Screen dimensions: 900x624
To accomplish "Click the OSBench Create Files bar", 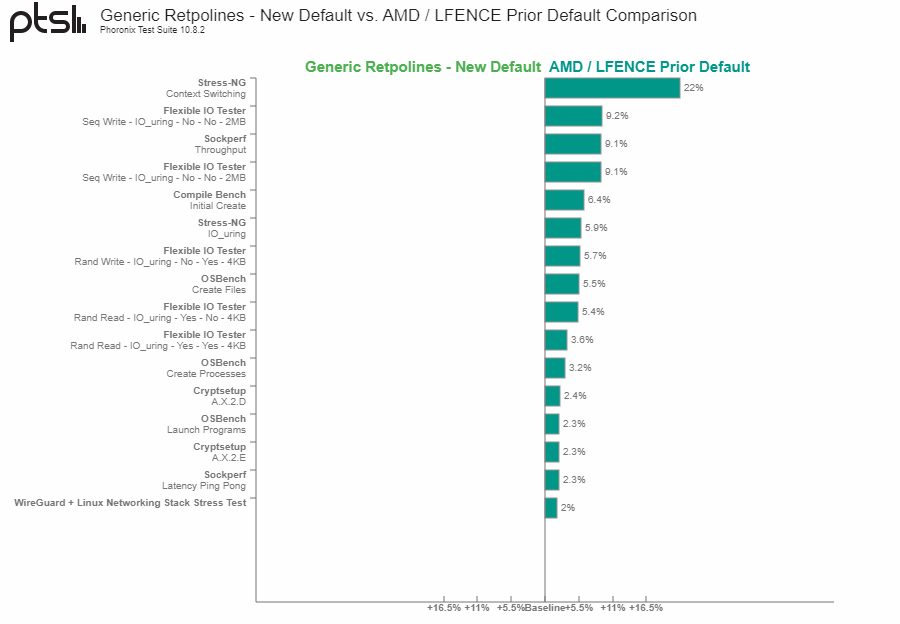I will [562, 284].
